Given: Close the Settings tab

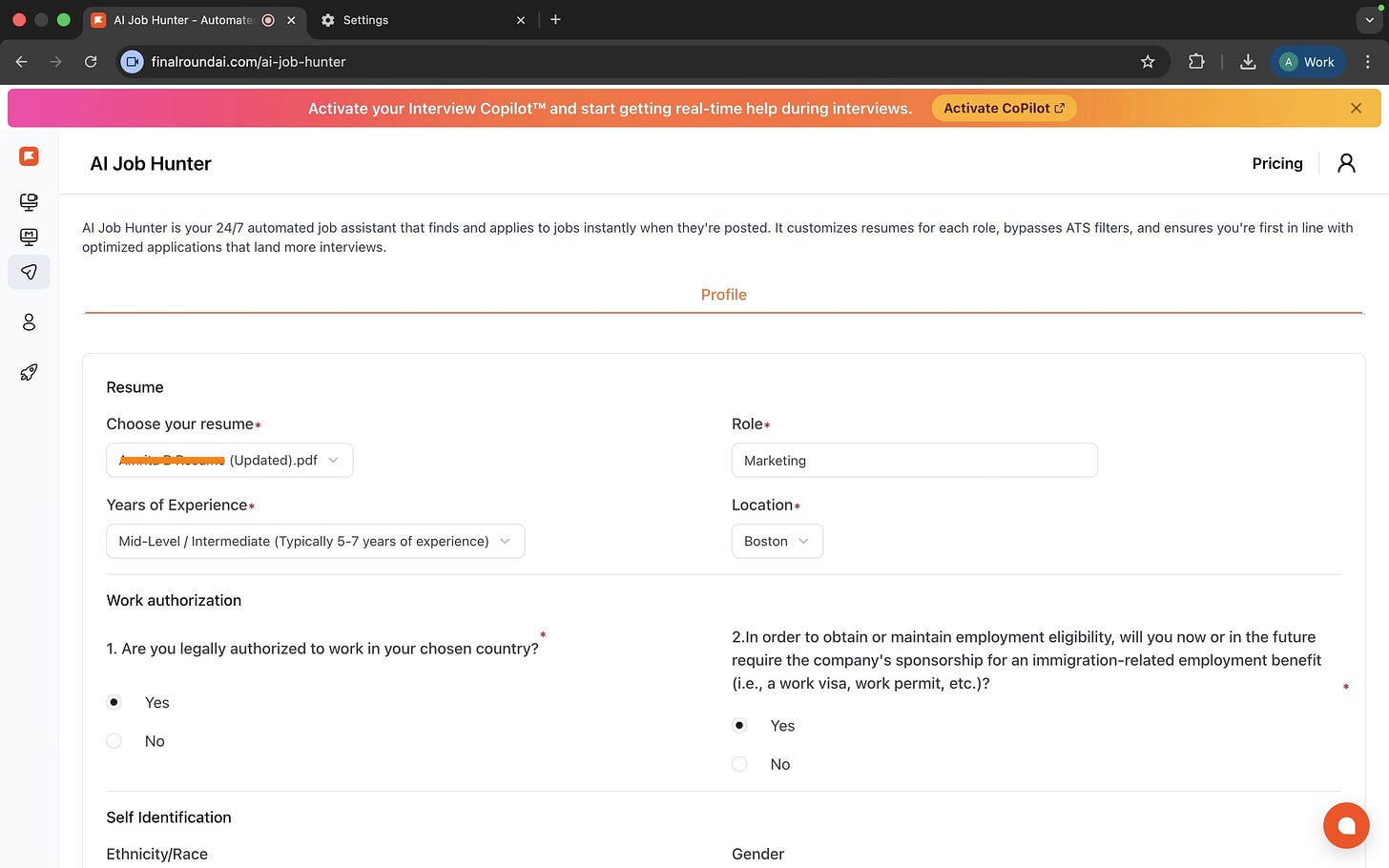Looking at the screenshot, I should tap(521, 20).
